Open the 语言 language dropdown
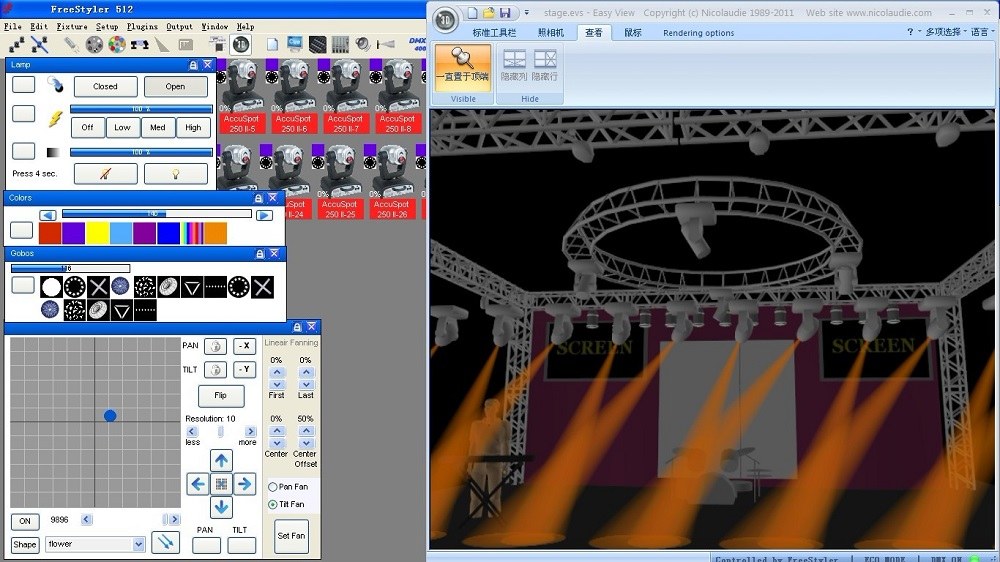The image size is (1000, 562). coord(978,32)
